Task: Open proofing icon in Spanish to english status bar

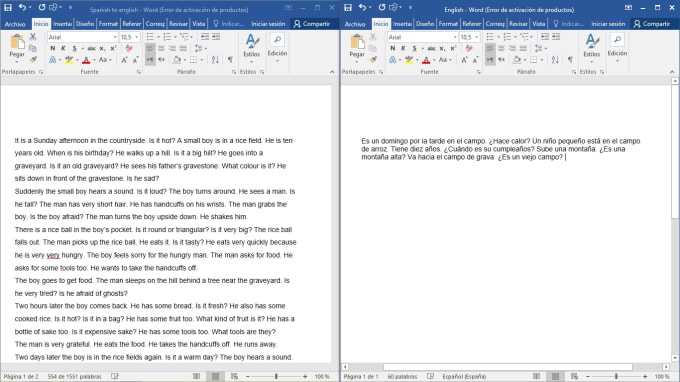Action: [x=115, y=376]
